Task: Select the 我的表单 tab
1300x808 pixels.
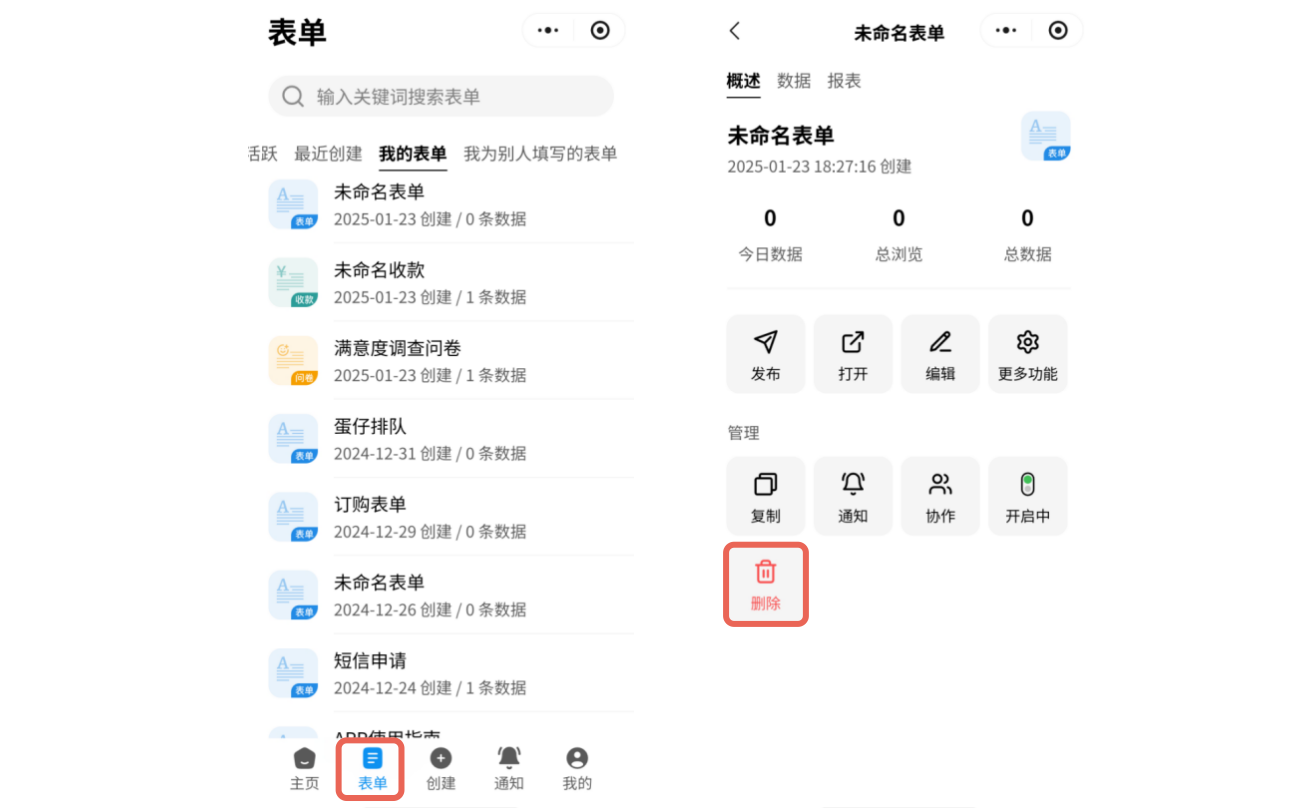Action: (x=413, y=154)
